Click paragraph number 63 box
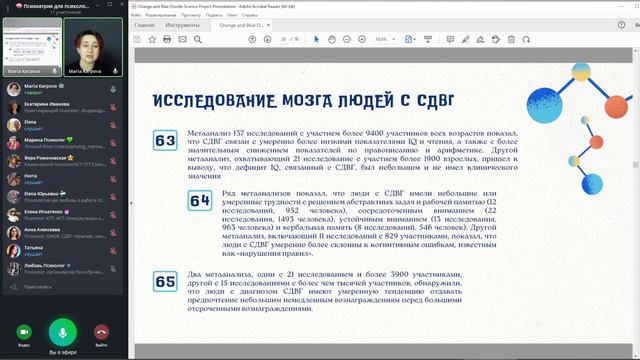 [165, 140]
